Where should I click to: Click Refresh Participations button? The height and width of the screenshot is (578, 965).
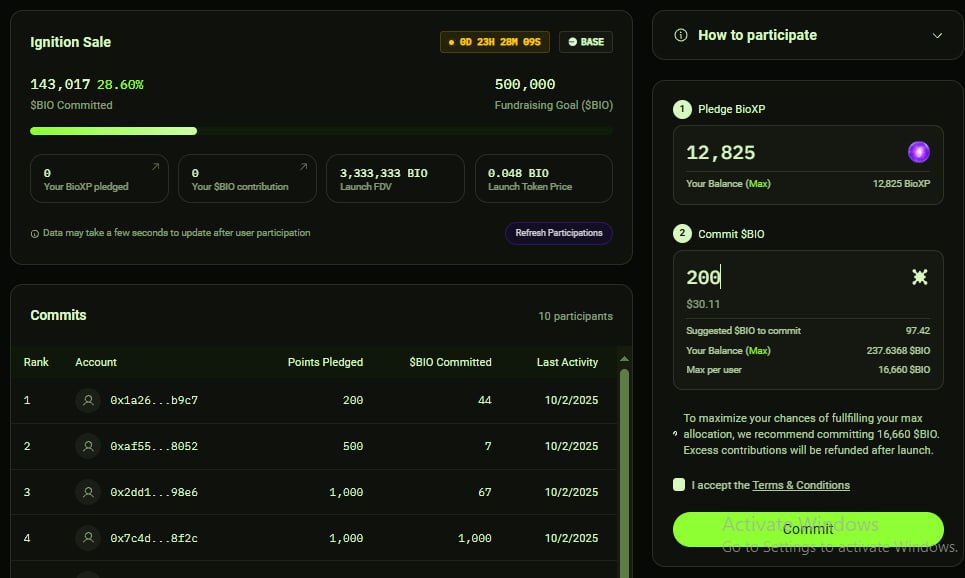[559, 233]
